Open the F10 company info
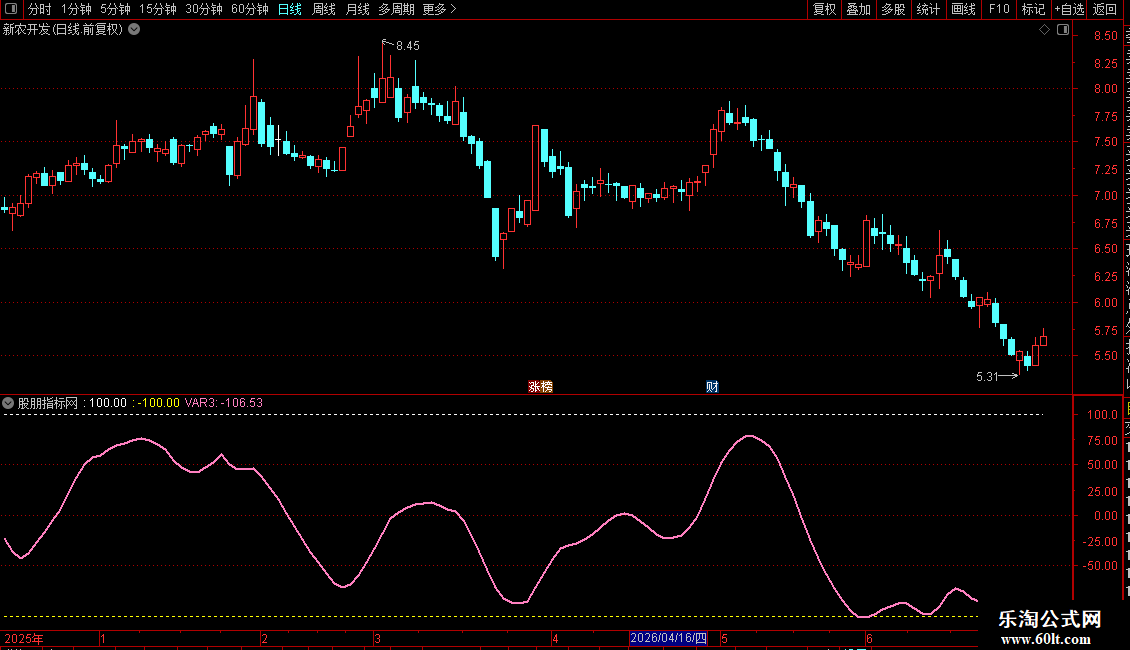This screenshot has width=1130, height=650. tap(999, 9)
